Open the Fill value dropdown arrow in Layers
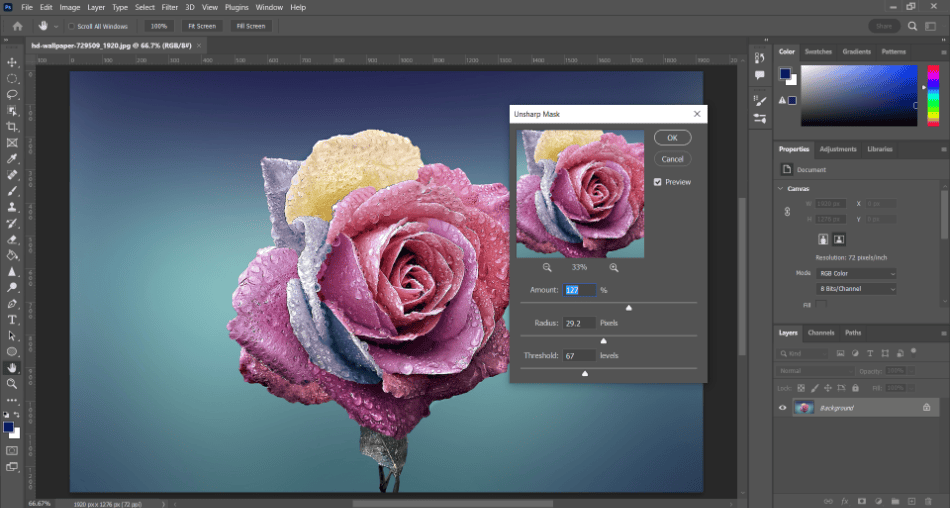950x508 pixels. click(x=912, y=388)
